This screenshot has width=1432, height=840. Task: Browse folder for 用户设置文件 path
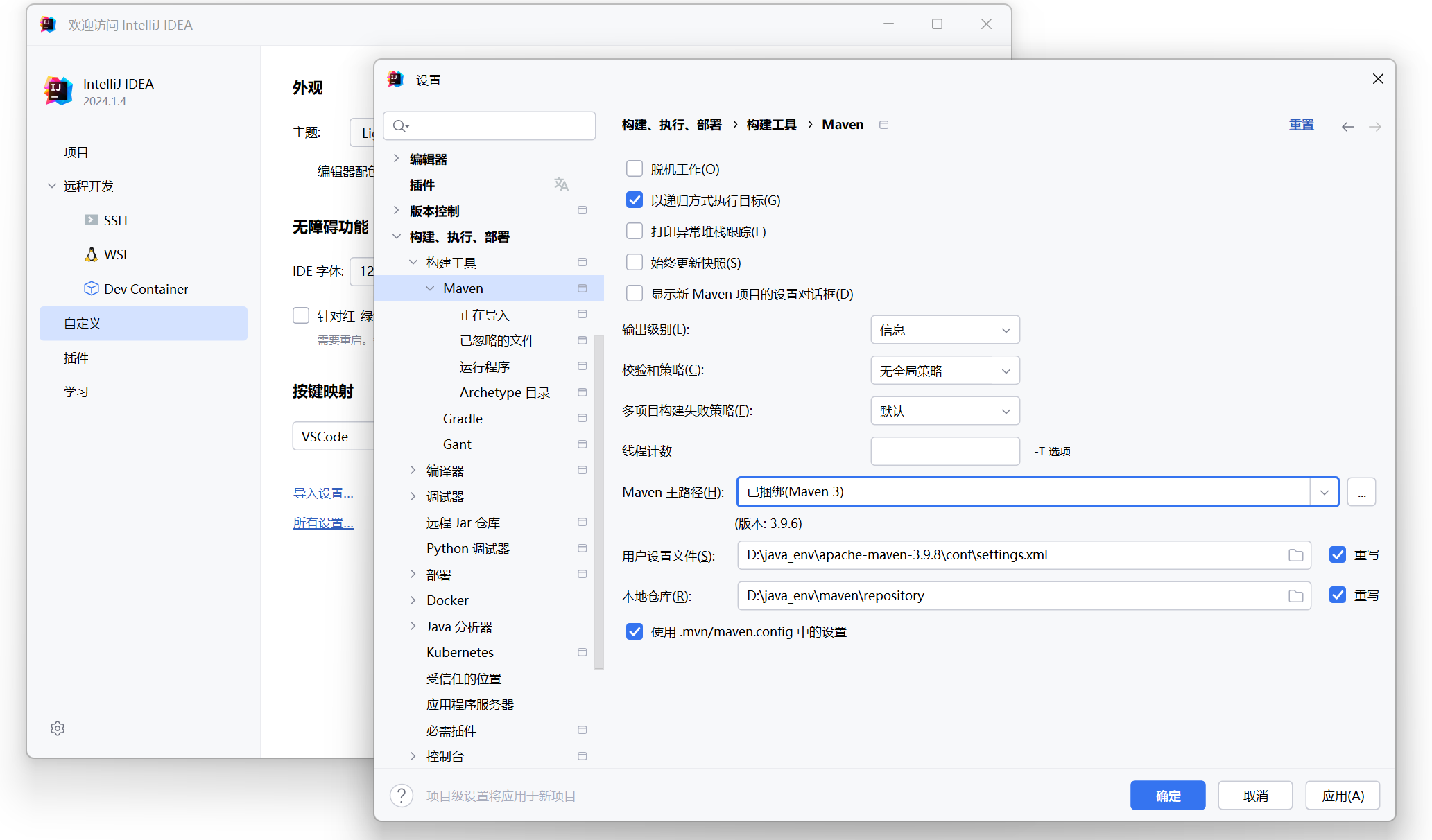tap(1295, 555)
